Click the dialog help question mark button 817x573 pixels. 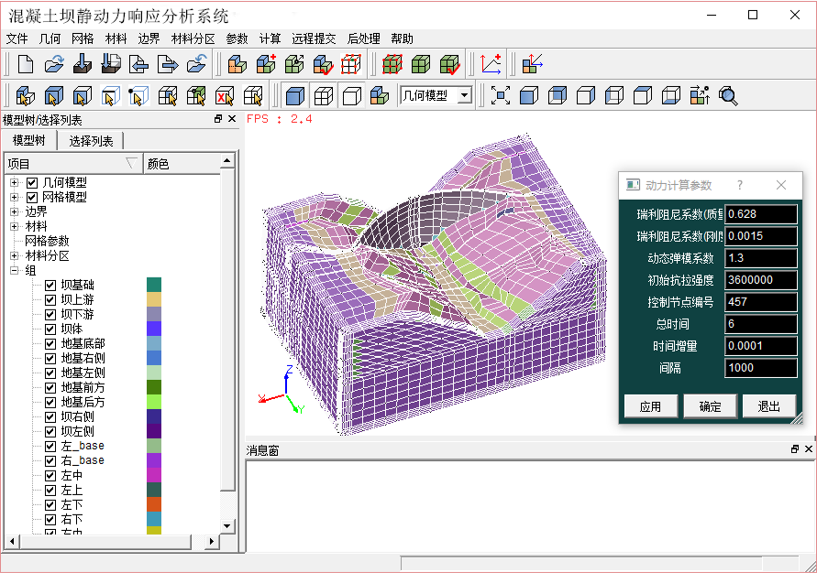pos(740,185)
